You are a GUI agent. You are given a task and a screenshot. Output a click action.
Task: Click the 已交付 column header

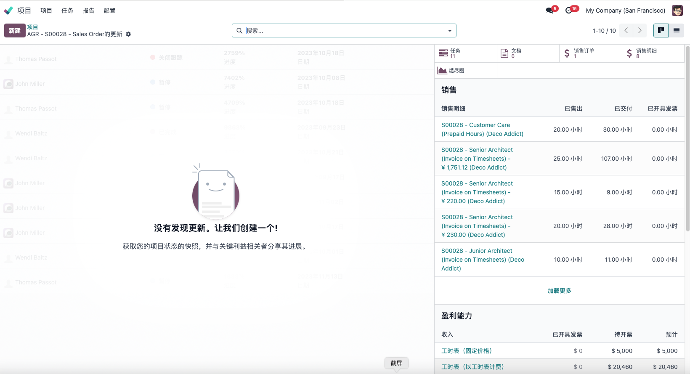pos(623,108)
